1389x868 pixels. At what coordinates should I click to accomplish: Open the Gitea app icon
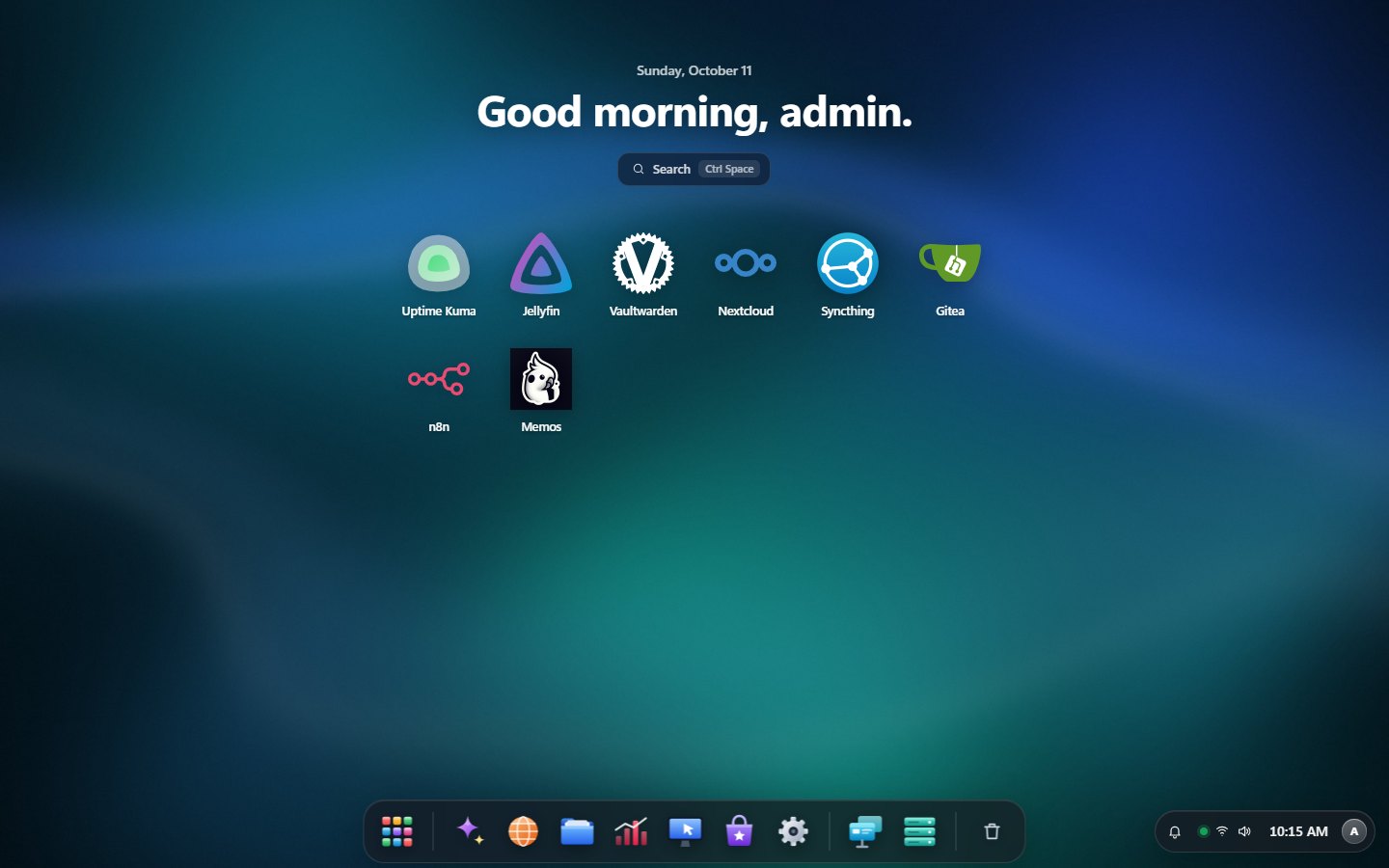[950, 263]
